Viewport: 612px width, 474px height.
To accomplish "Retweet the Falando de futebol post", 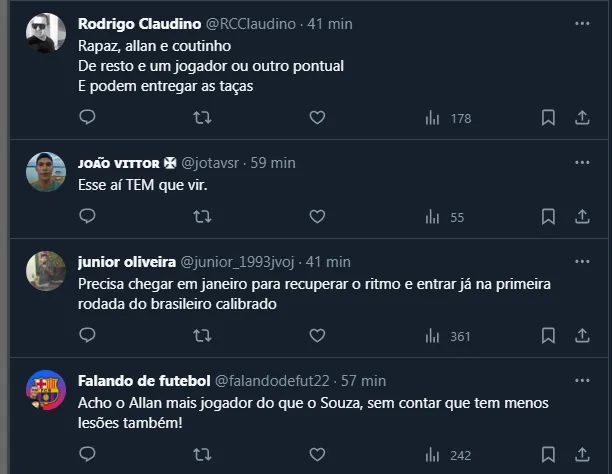I will [x=202, y=455].
